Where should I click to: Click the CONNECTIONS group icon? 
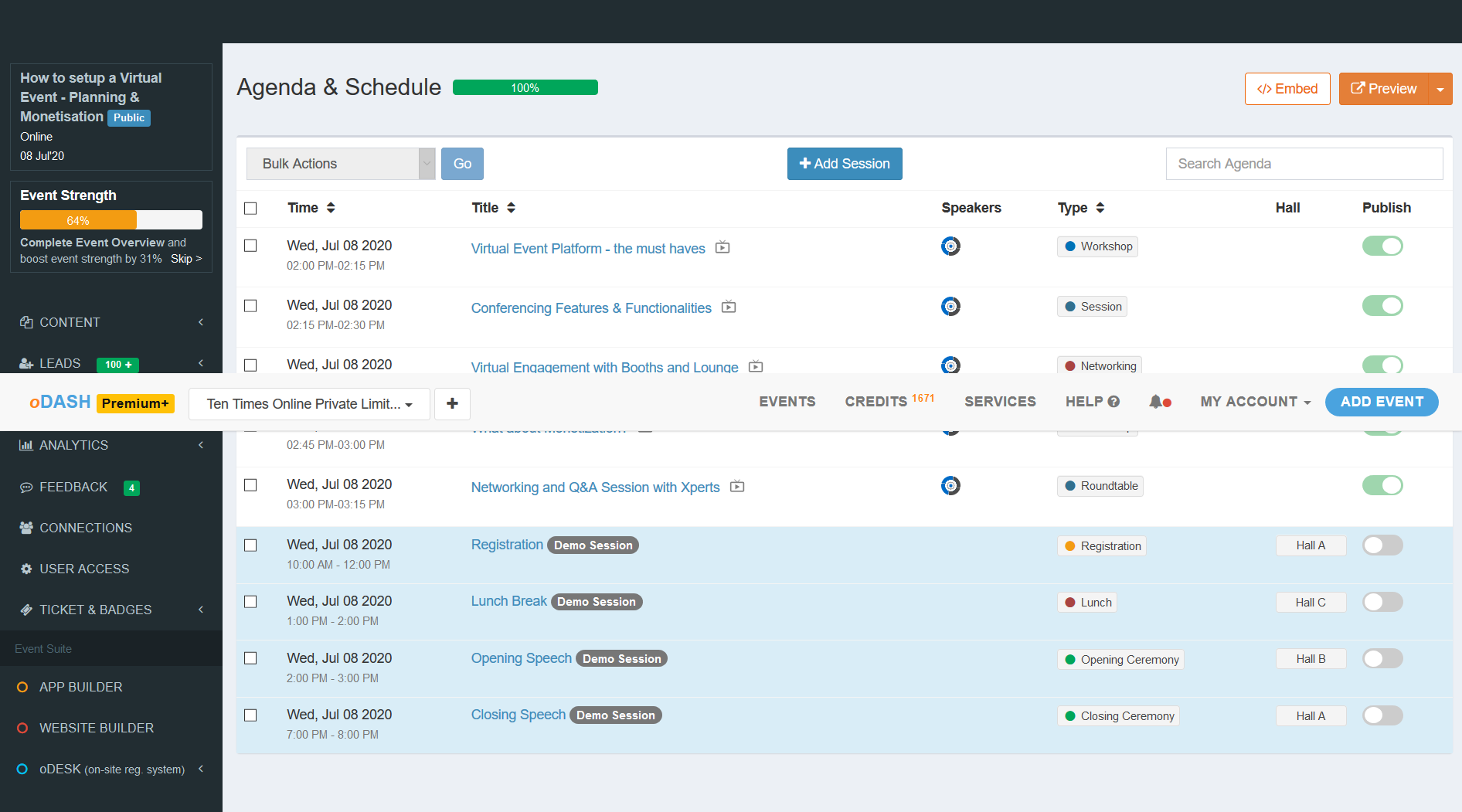[x=26, y=528]
